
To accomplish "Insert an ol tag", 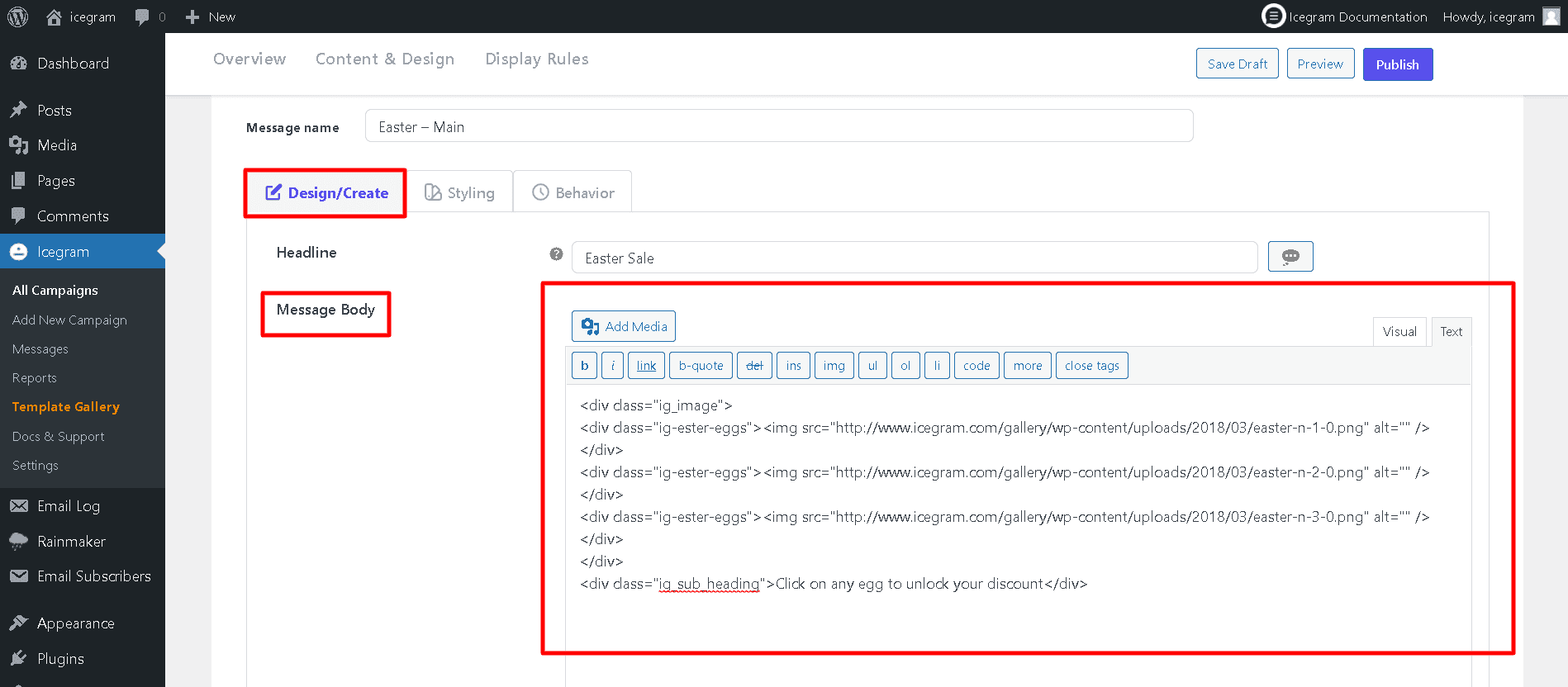I will [x=905, y=366].
